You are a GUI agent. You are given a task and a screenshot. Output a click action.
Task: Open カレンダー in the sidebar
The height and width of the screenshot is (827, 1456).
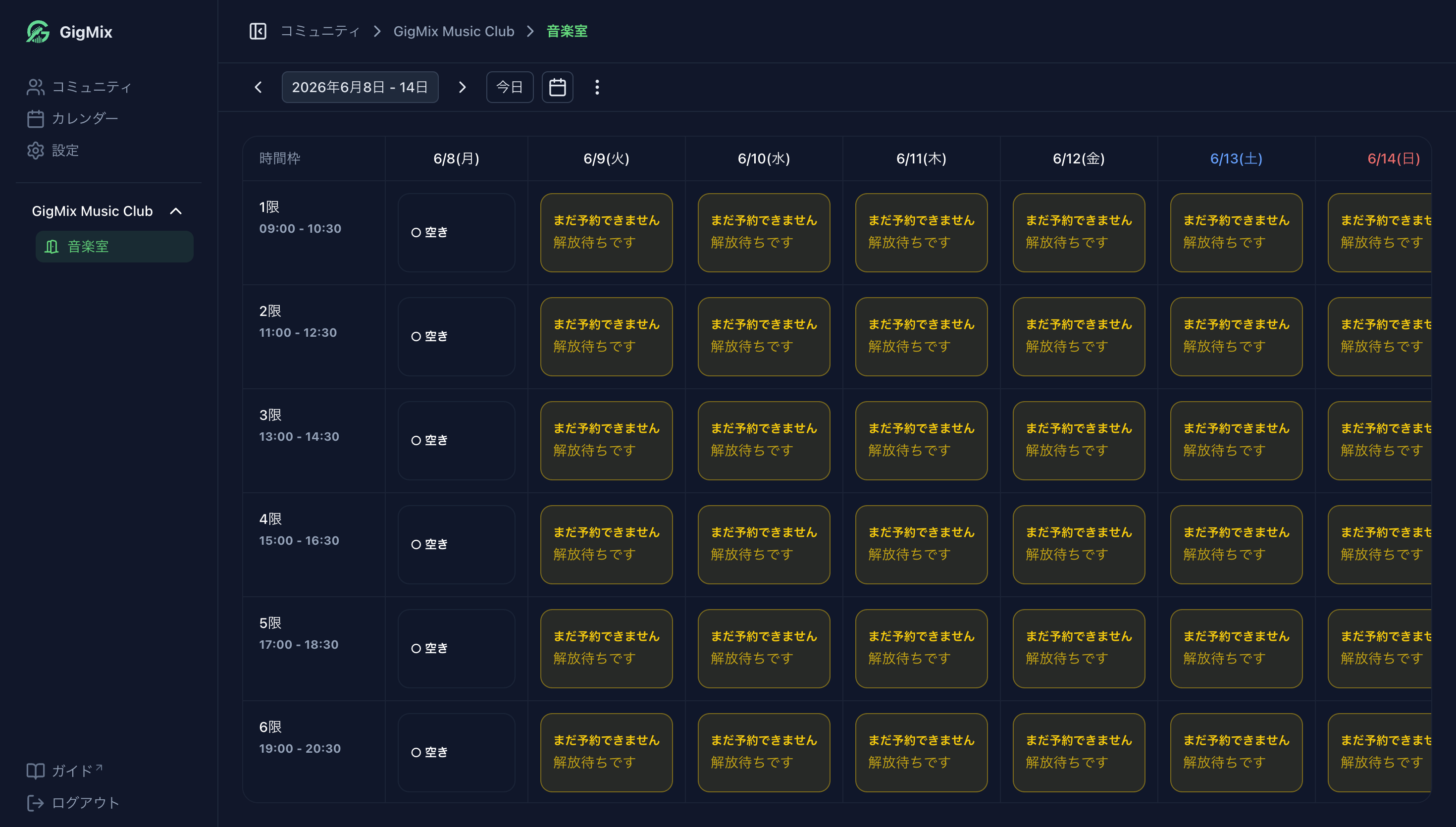(x=73, y=119)
